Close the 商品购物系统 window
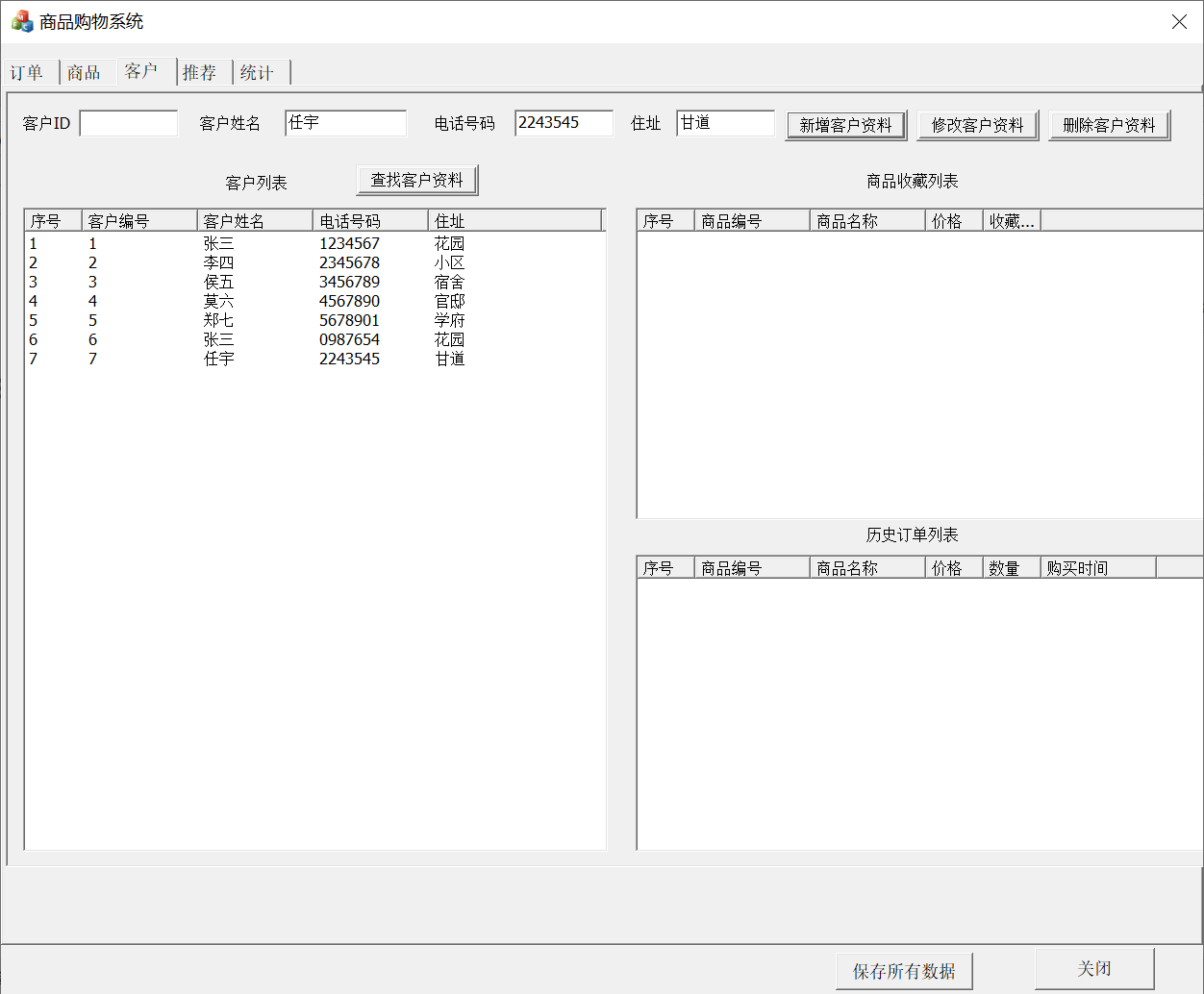Viewport: 1204px width, 994px height. click(x=1179, y=21)
